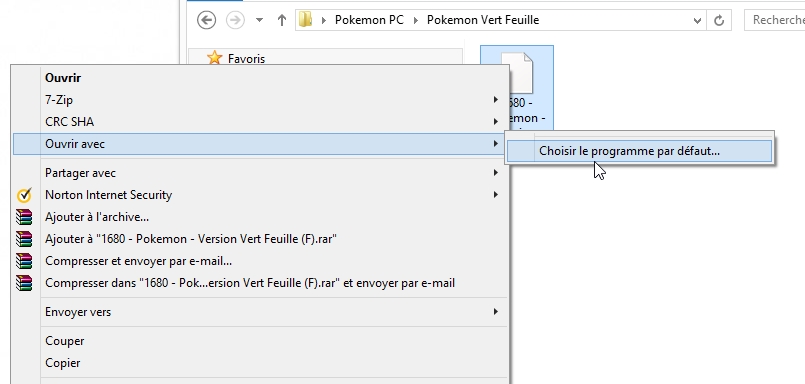The width and height of the screenshot is (805, 384).
Task: Click the folder icon in address bar
Action: (x=305, y=20)
